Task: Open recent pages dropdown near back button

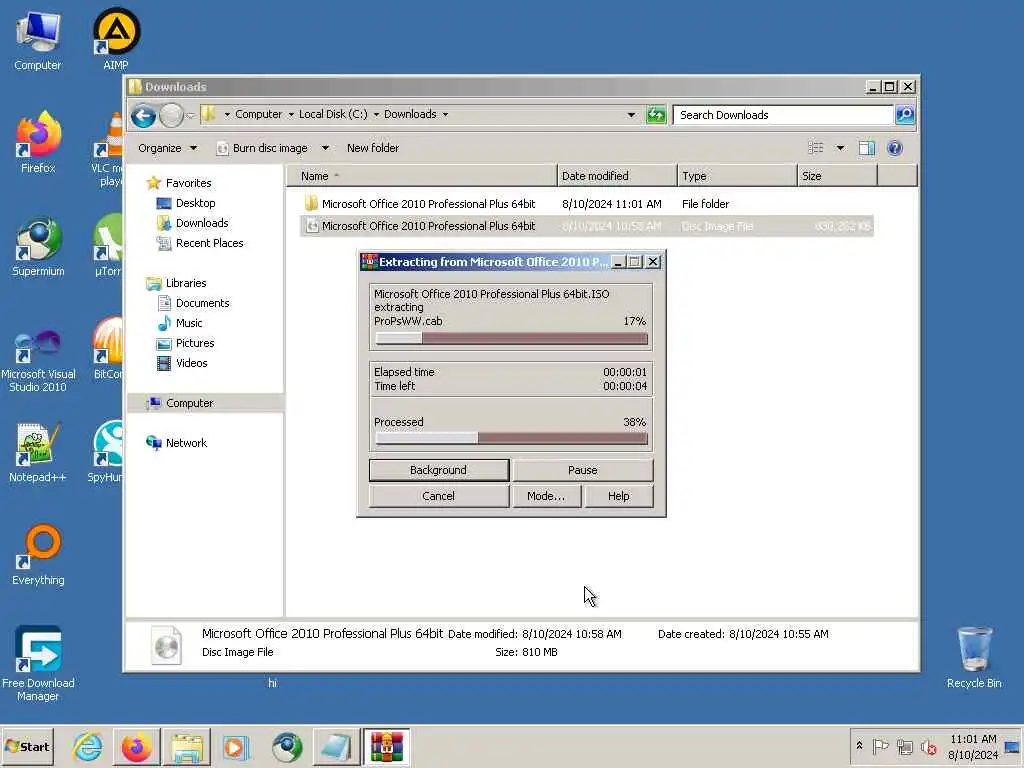Action: tap(191, 116)
